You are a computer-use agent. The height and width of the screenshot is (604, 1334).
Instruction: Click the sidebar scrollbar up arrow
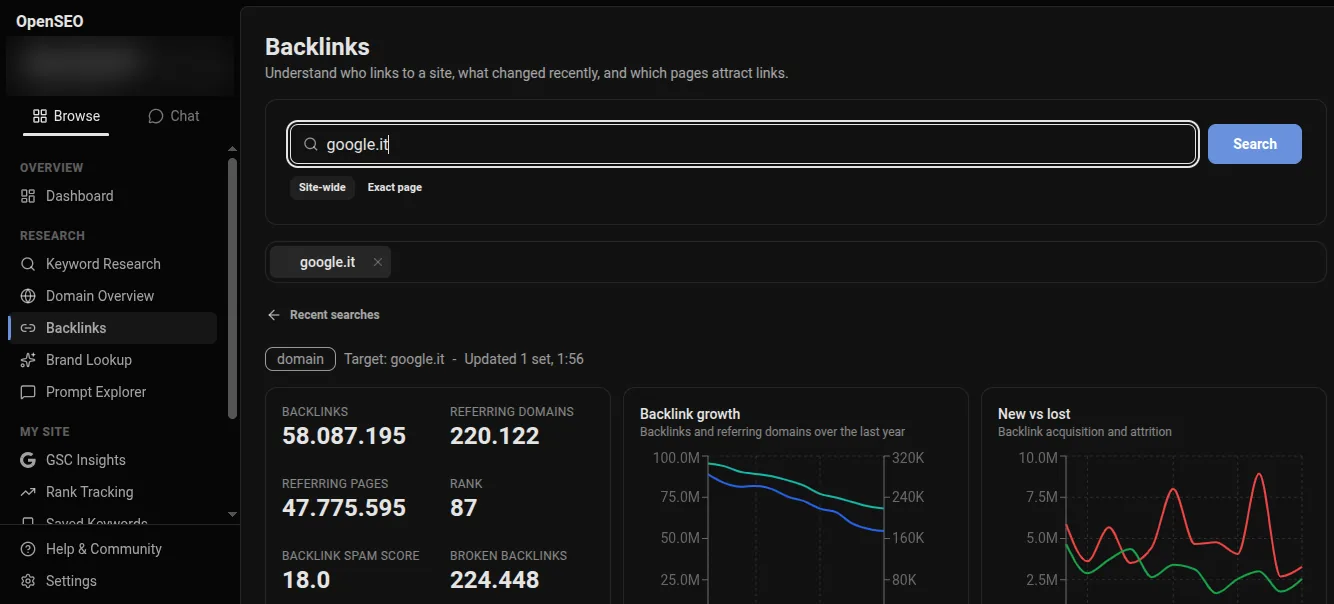[233, 149]
